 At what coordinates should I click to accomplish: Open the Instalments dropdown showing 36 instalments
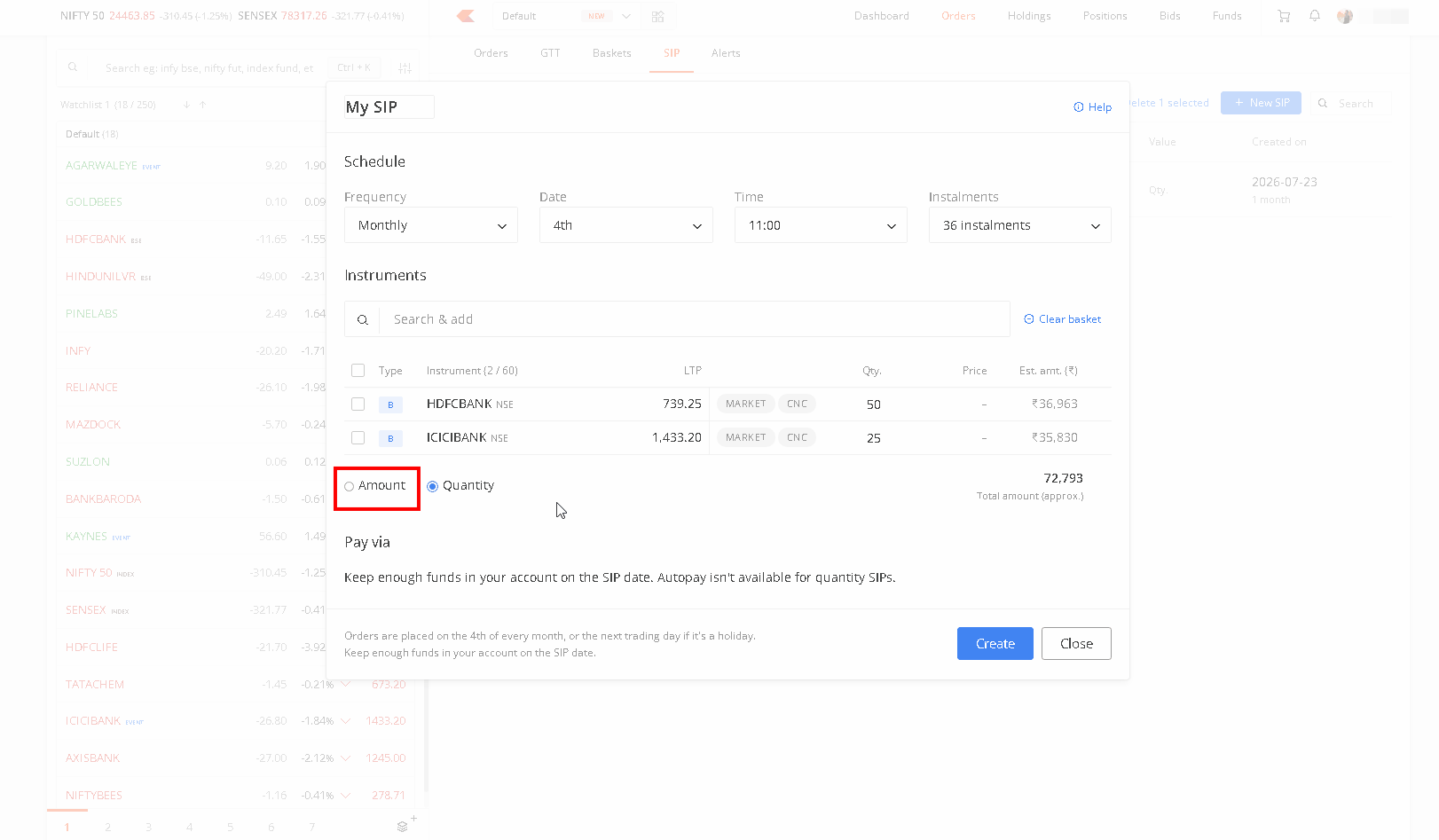click(1020, 225)
